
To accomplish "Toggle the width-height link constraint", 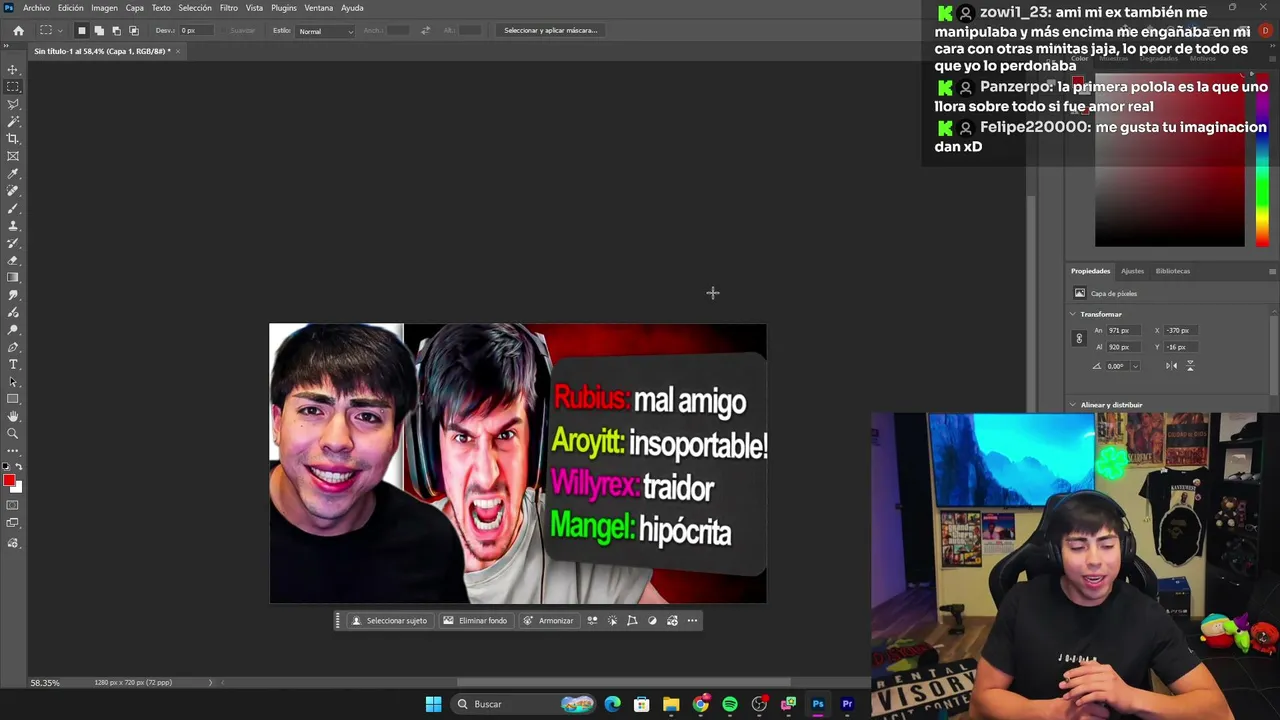I will [1079, 338].
